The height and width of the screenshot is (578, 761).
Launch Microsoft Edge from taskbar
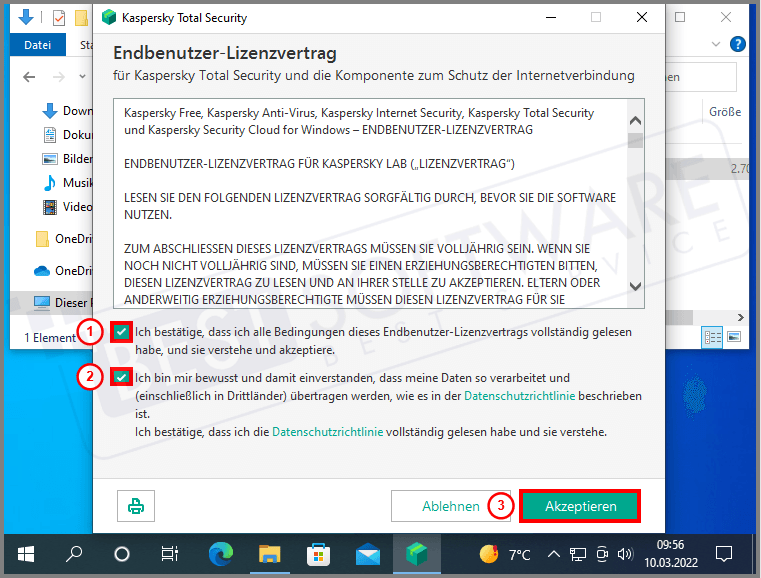[221, 554]
